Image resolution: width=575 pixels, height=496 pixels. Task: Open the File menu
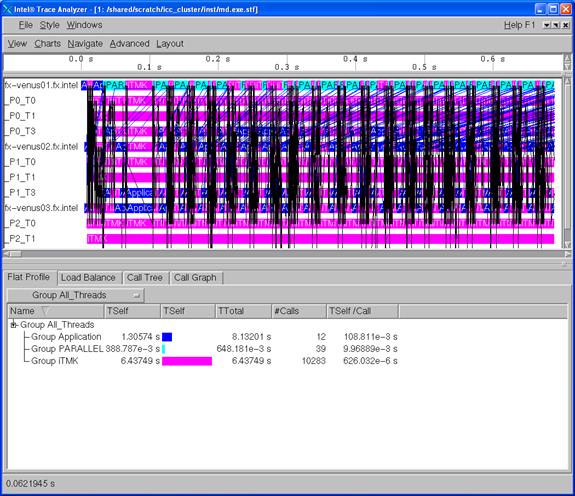point(26,25)
